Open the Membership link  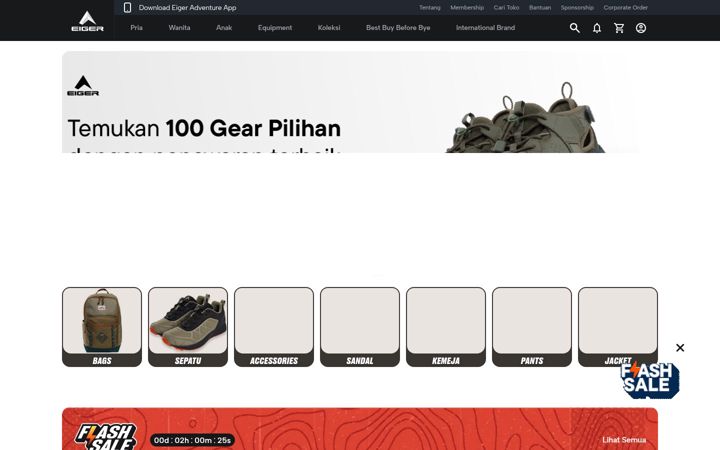click(x=467, y=7)
